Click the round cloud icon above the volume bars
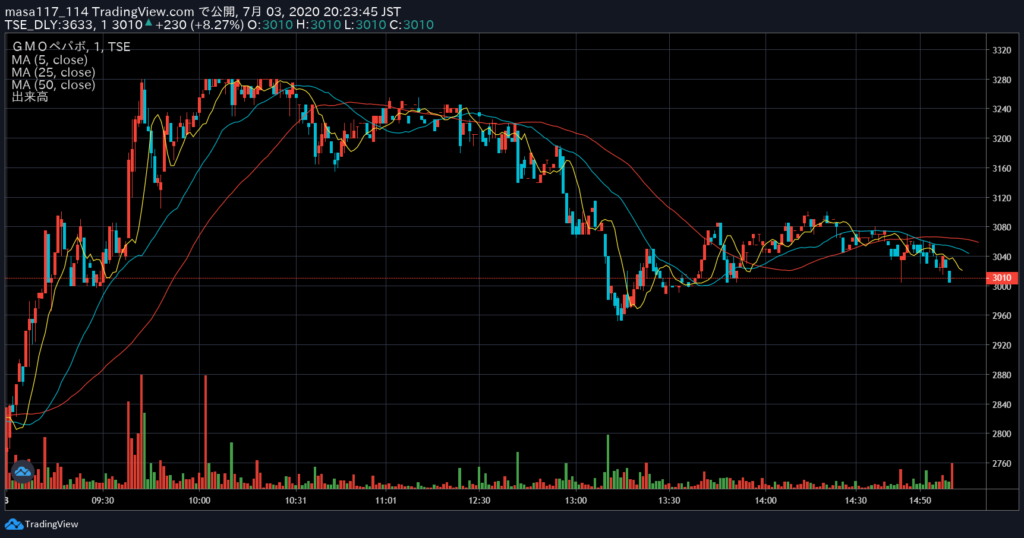This screenshot has height=538, width=1024. click(x=23, y=471)
